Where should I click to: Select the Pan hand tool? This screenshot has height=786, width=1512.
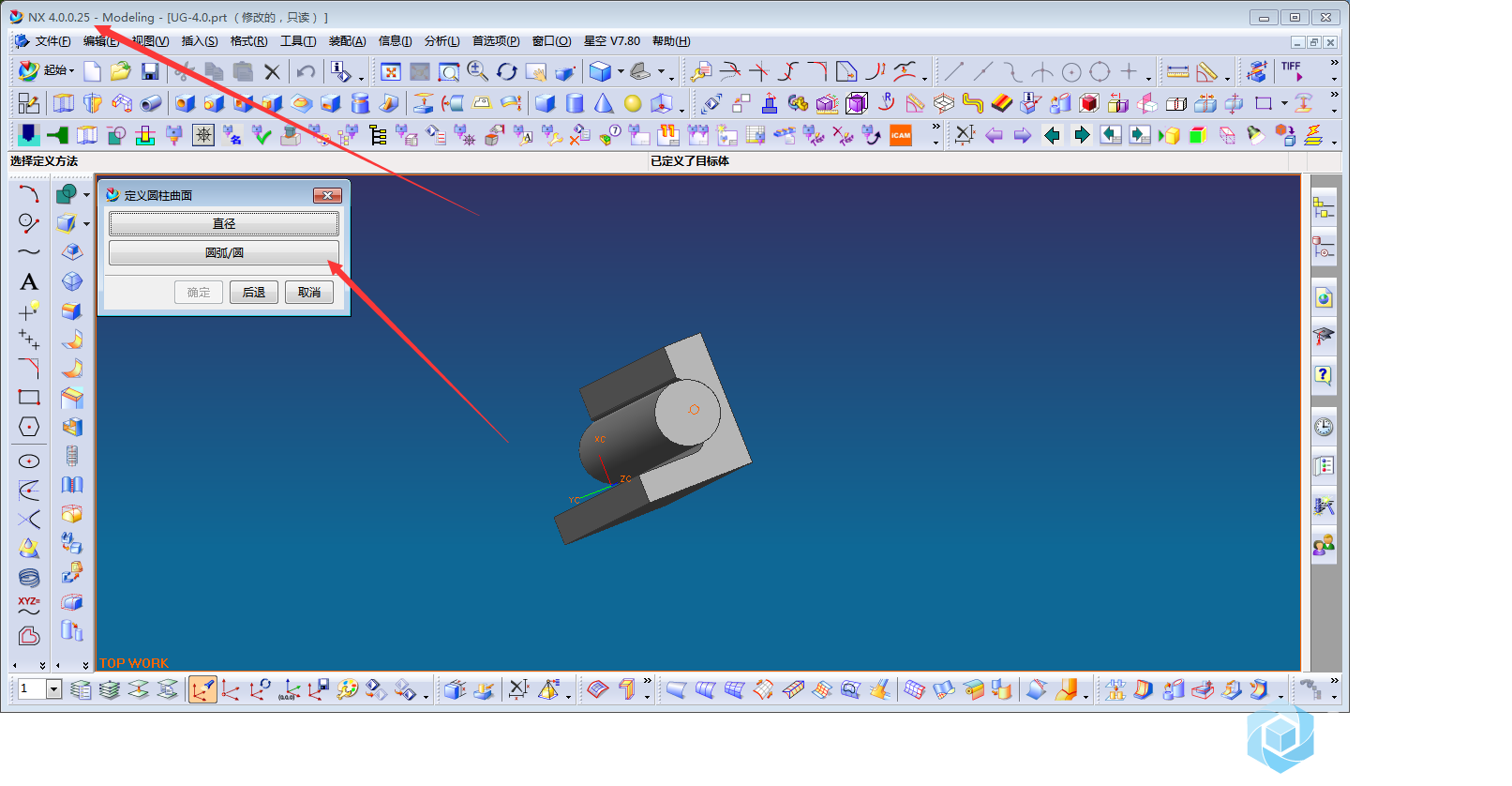535,71
